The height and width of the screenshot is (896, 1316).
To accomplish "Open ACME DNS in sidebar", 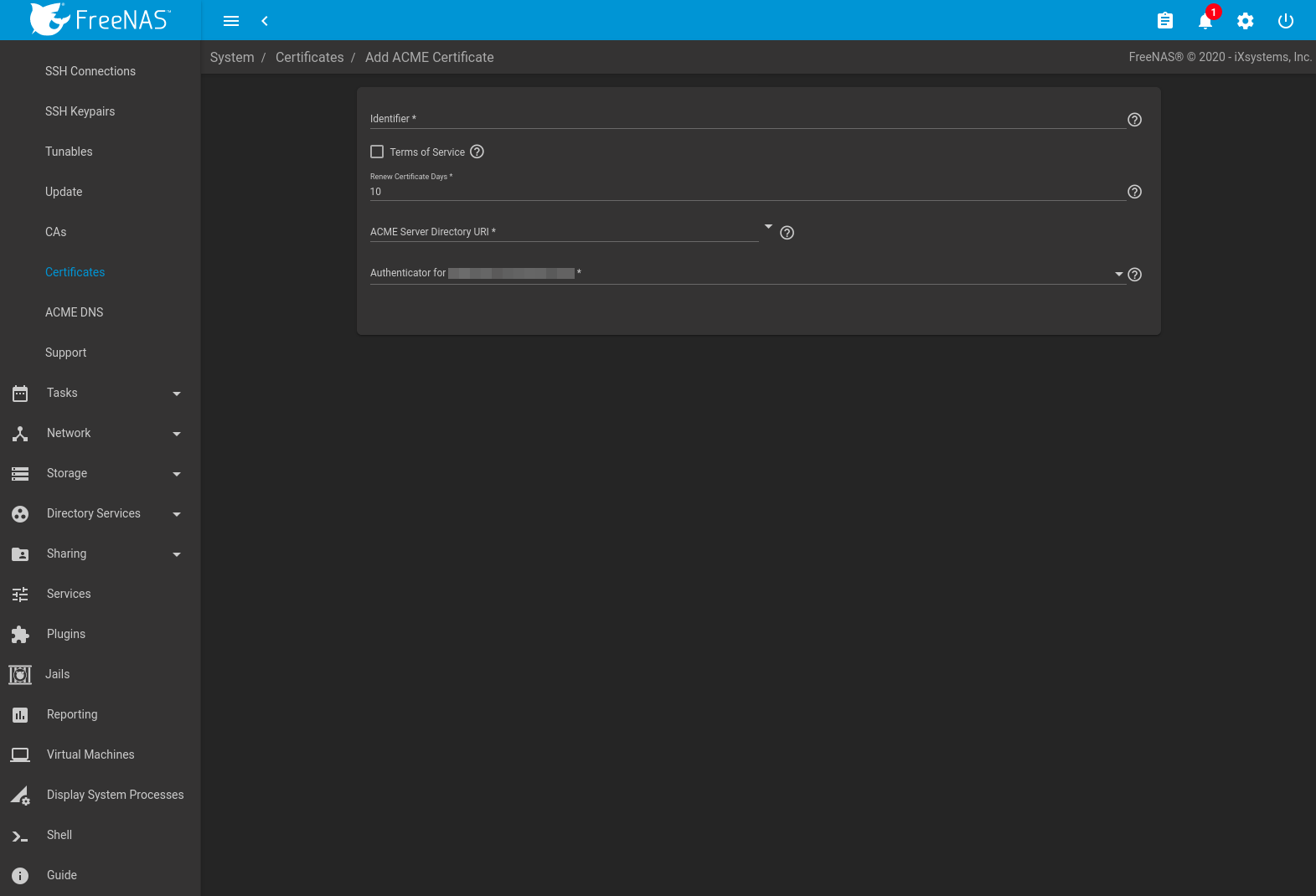I will tap(75, 312).
